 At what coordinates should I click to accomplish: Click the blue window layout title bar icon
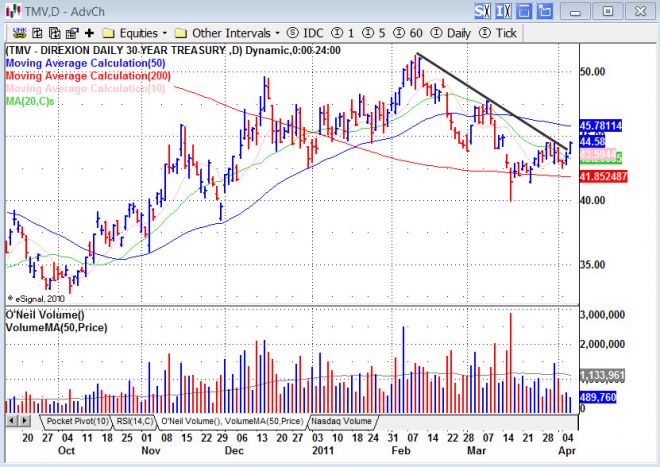[524, 11]
